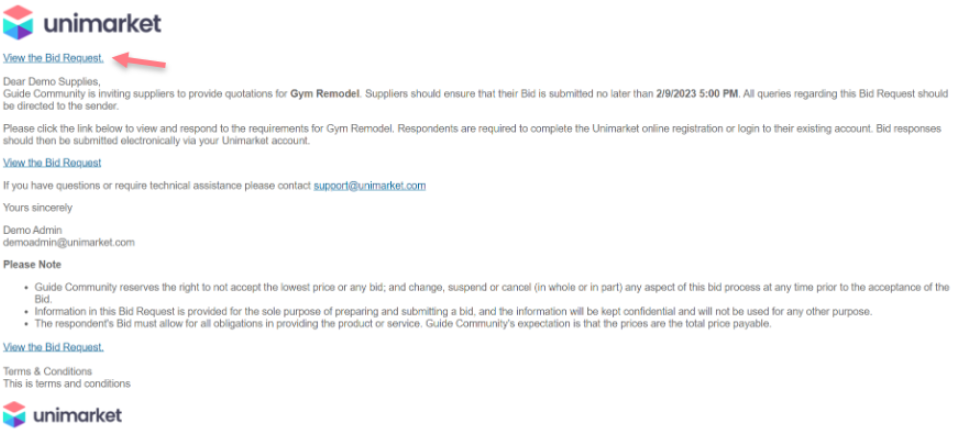Click the bullet about confidential bid information
954x429 pixels.
tap(447, 311)
